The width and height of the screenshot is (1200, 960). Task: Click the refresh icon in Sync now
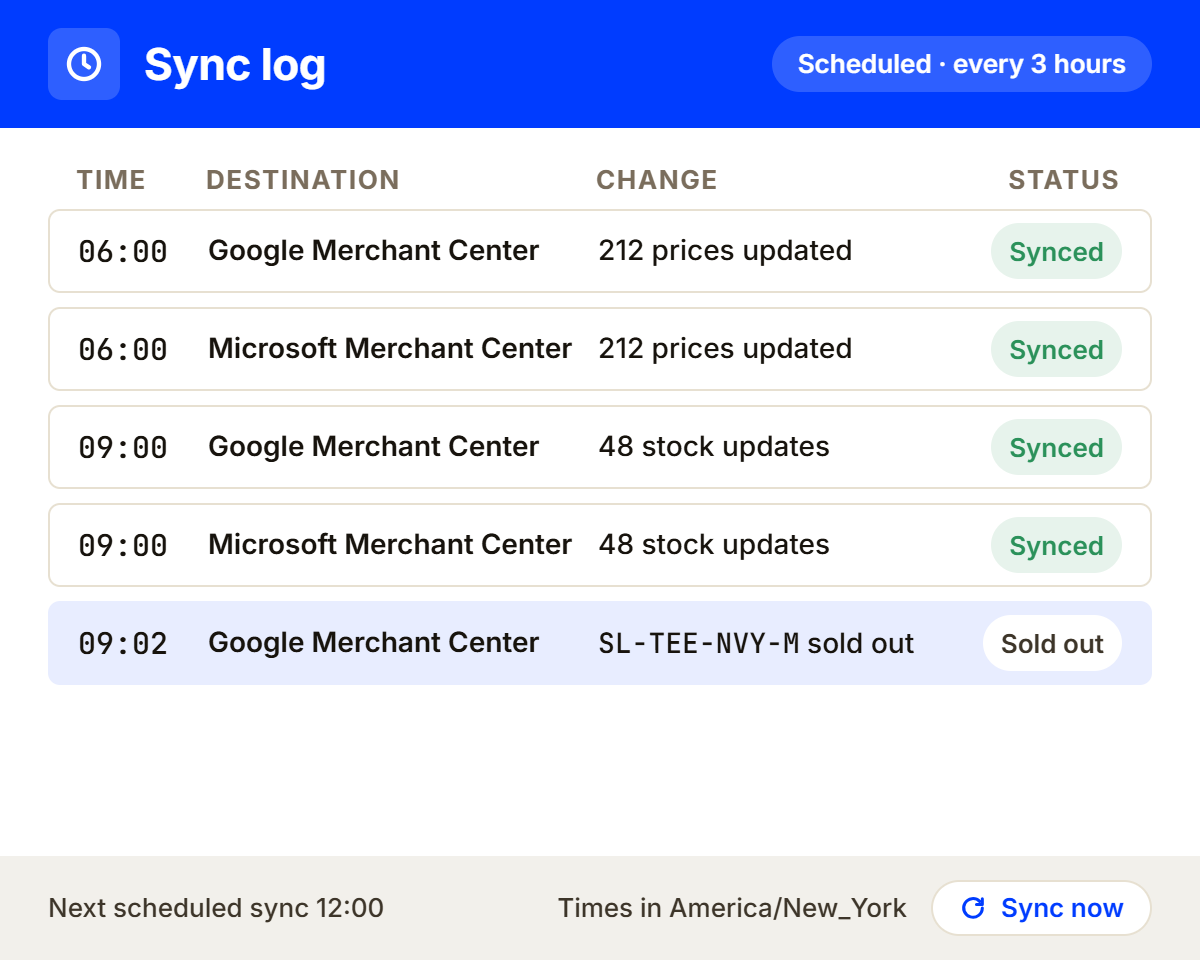click(972, 908)
